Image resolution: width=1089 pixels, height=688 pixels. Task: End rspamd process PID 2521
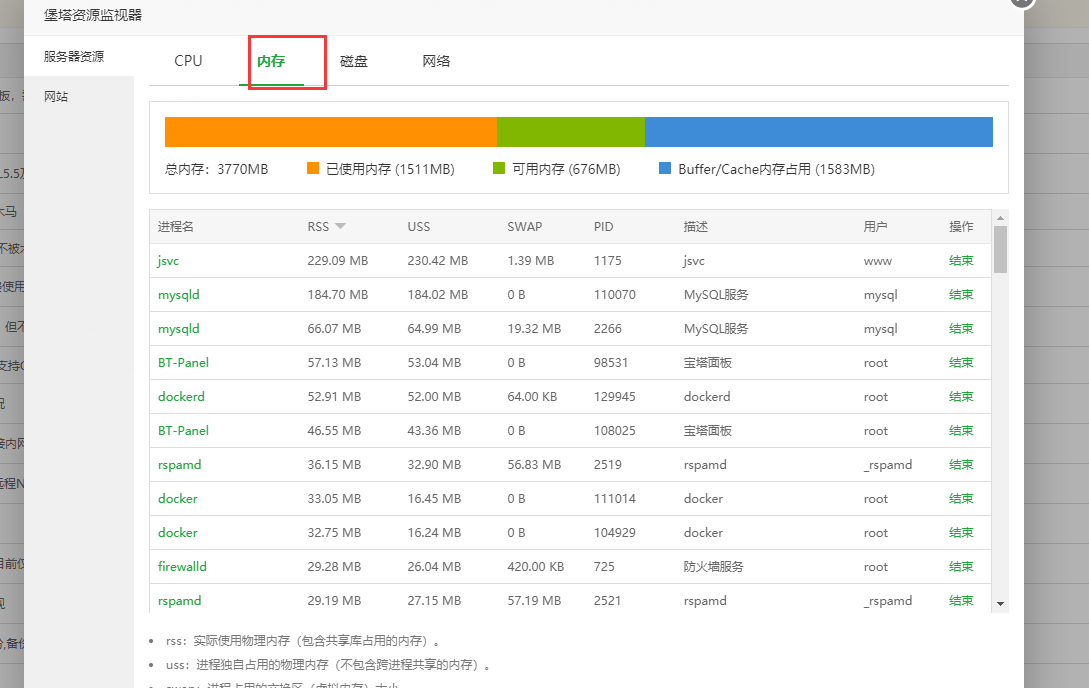point(961,601)
